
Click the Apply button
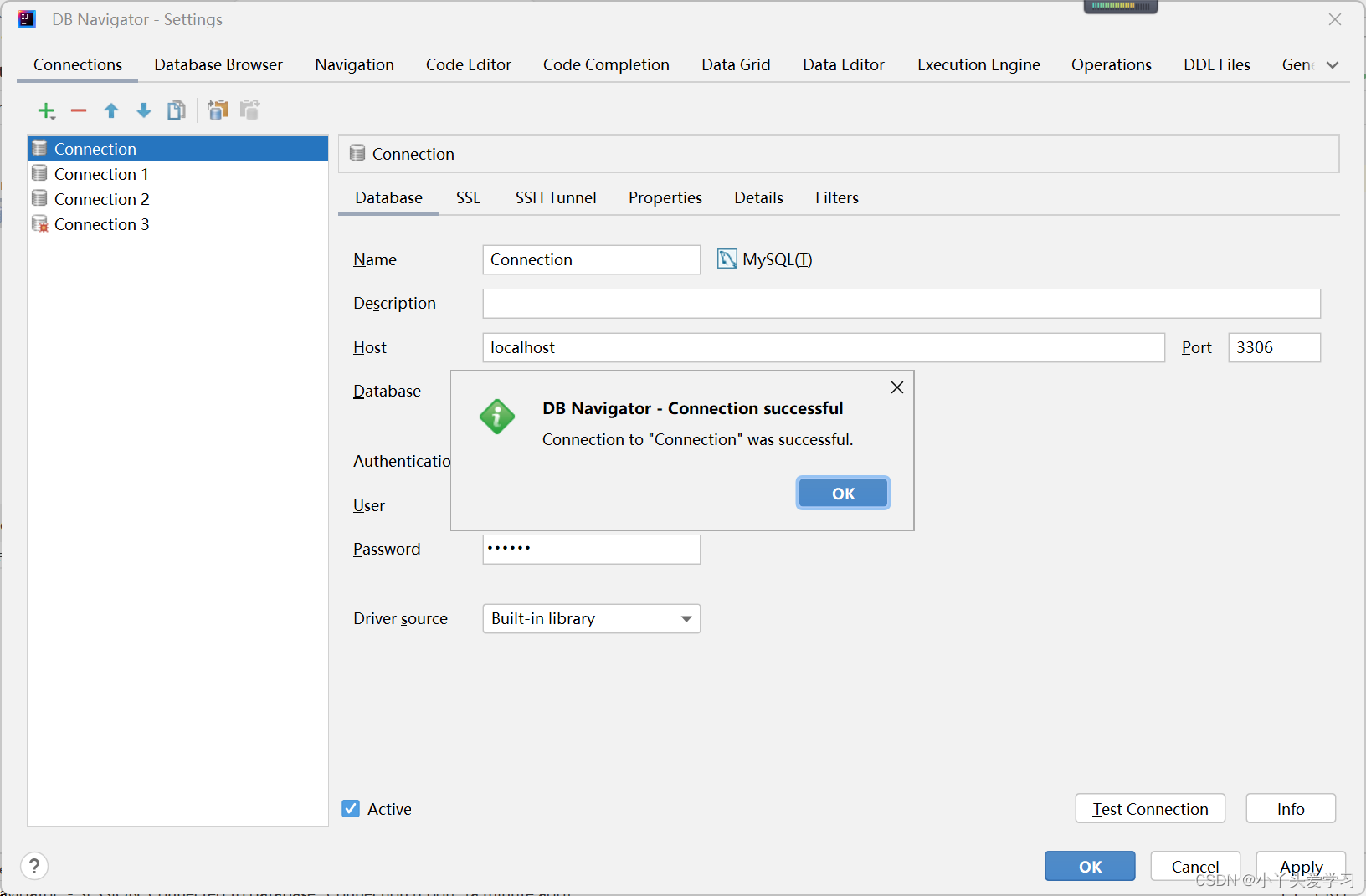1301,867
